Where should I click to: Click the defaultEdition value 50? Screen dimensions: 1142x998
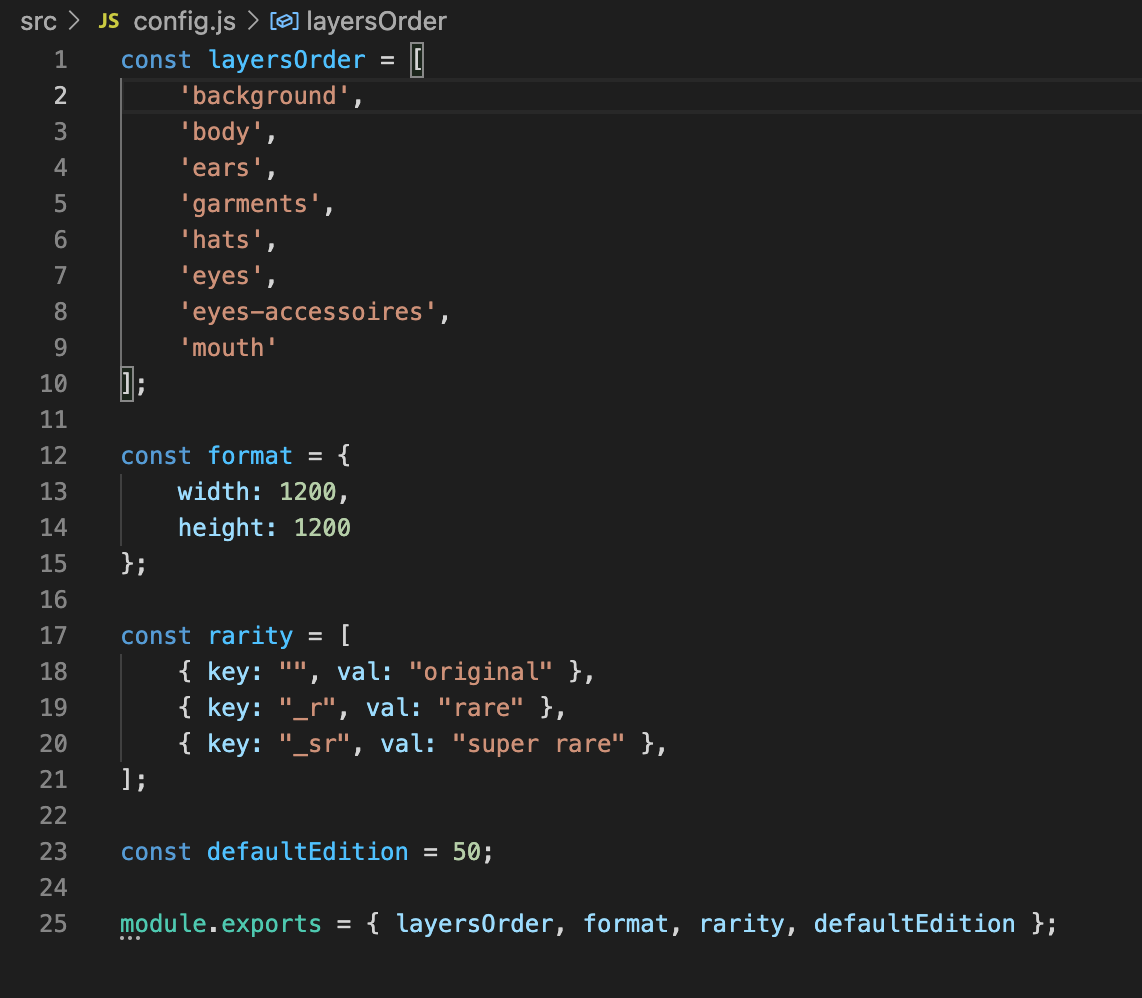[466, 851]
